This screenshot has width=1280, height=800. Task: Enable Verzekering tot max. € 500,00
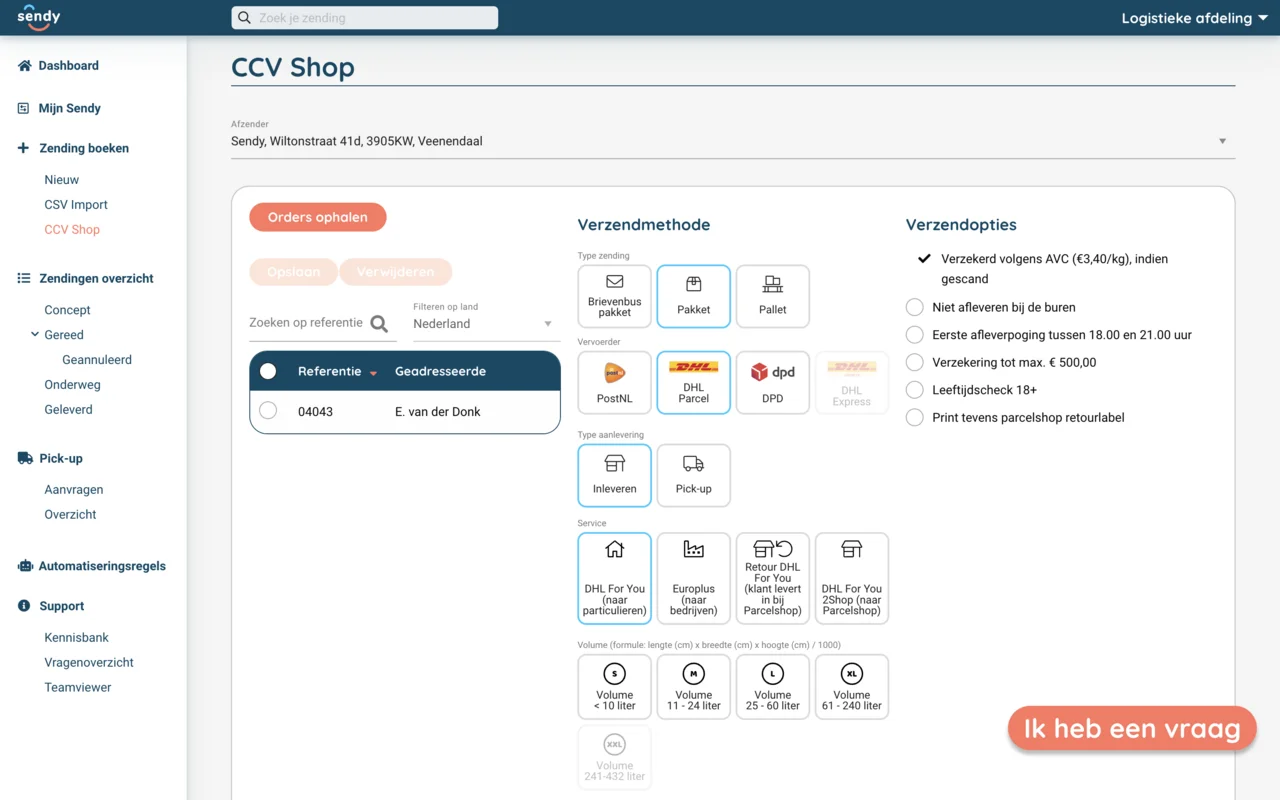(x=915, y=362)
